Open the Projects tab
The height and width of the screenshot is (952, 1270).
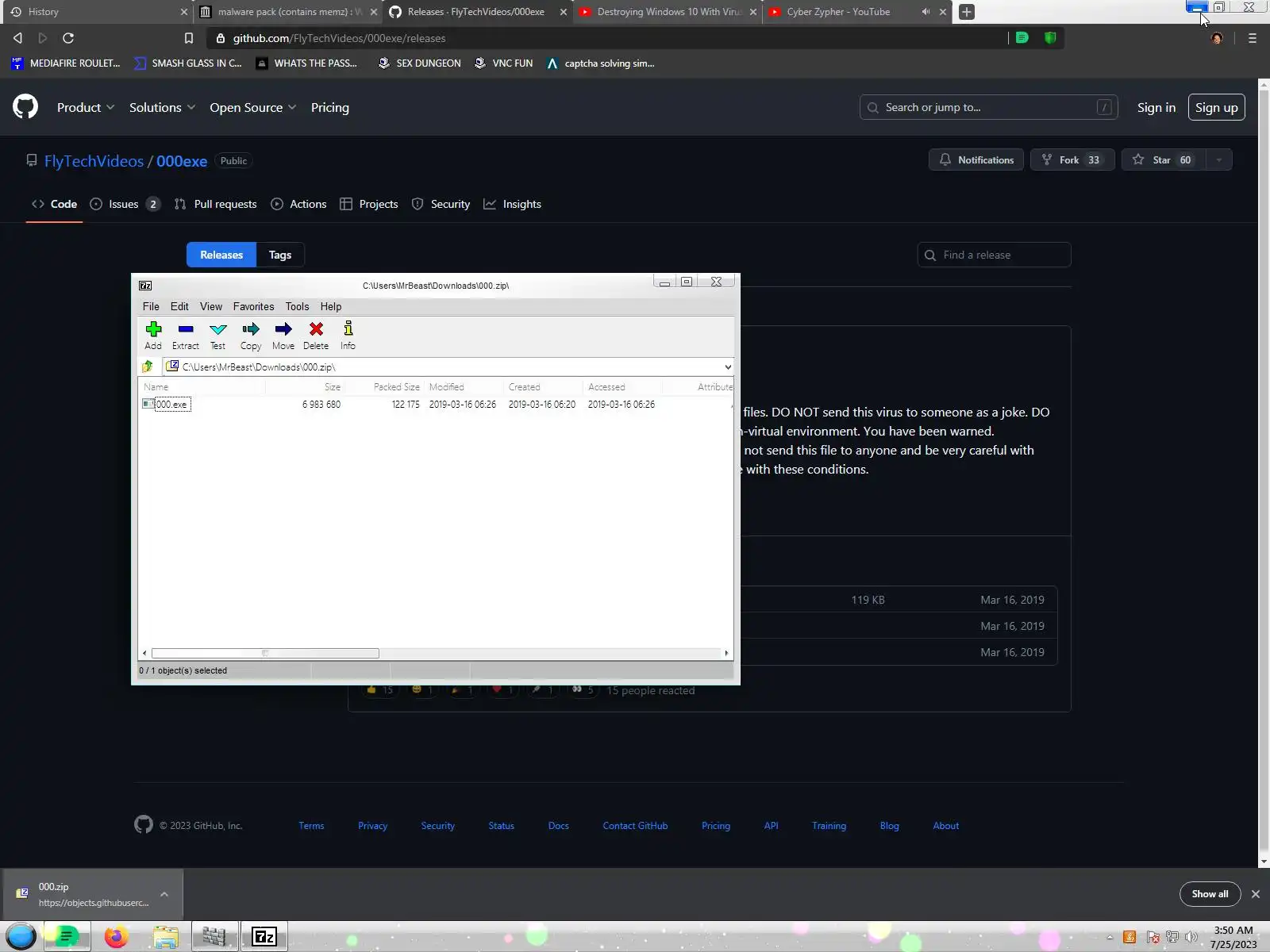click(x=369, y=204)
